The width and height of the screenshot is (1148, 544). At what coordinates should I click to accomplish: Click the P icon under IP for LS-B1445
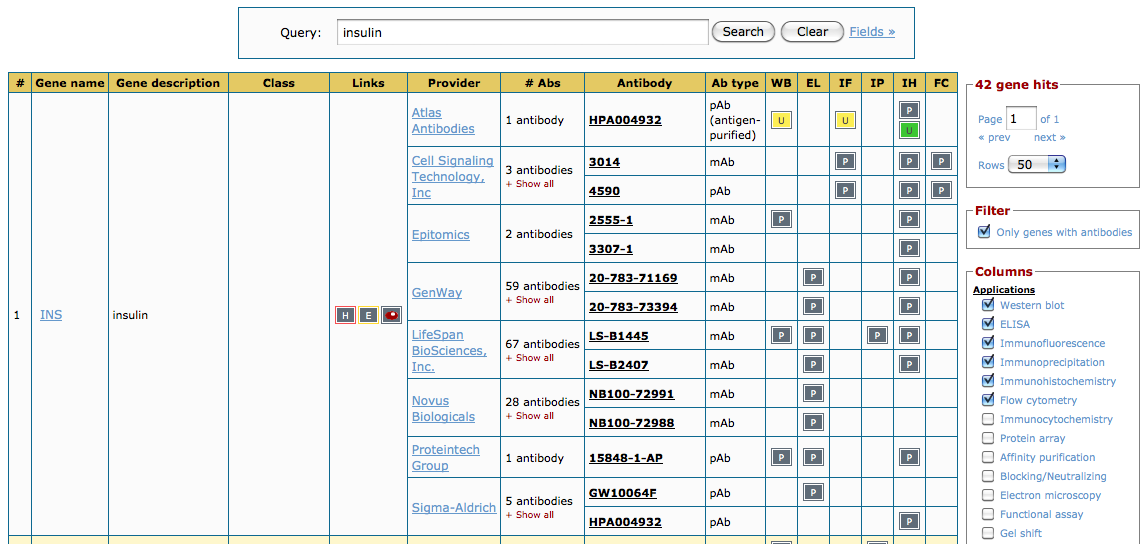pos(877,335)
